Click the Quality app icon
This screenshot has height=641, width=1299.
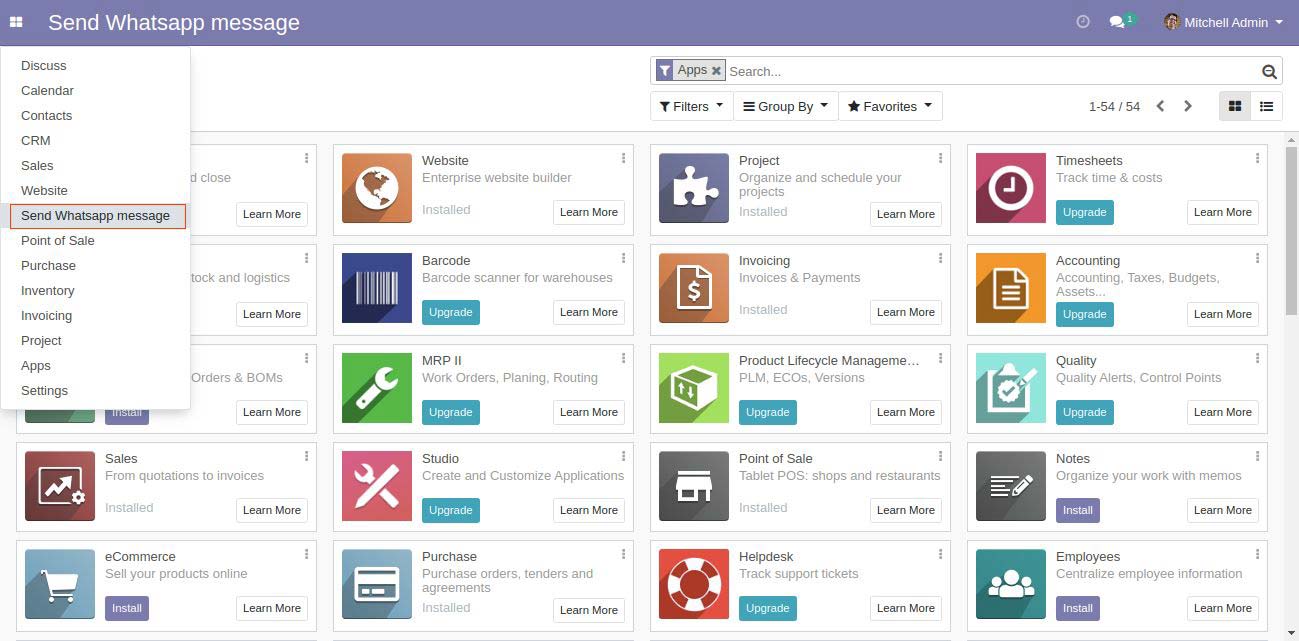click(1011, 388)
